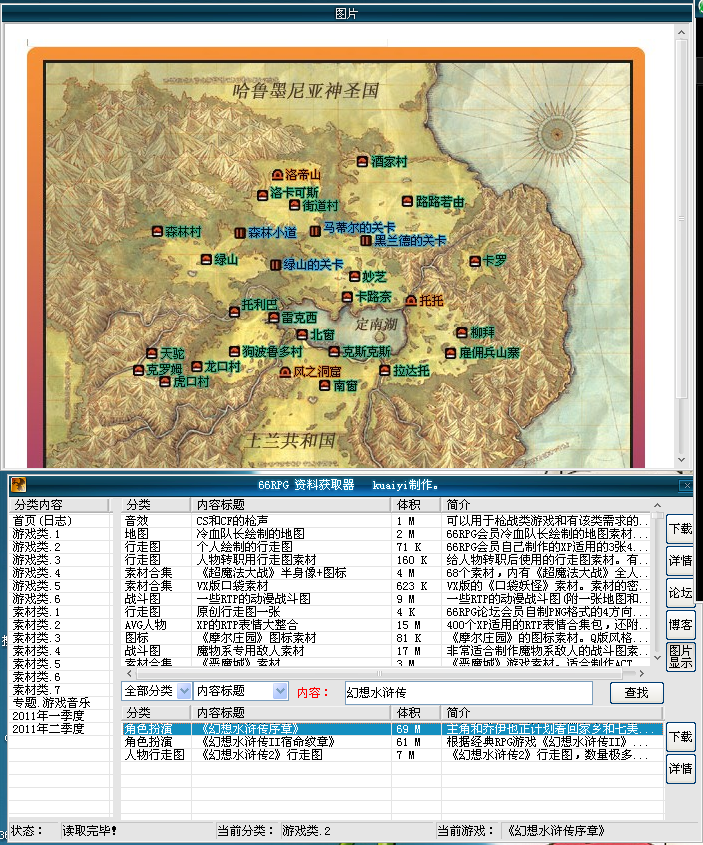The image size is (703, 845).
Task: Click the 妙芝 marker on the map
Action: coord(354,276)
